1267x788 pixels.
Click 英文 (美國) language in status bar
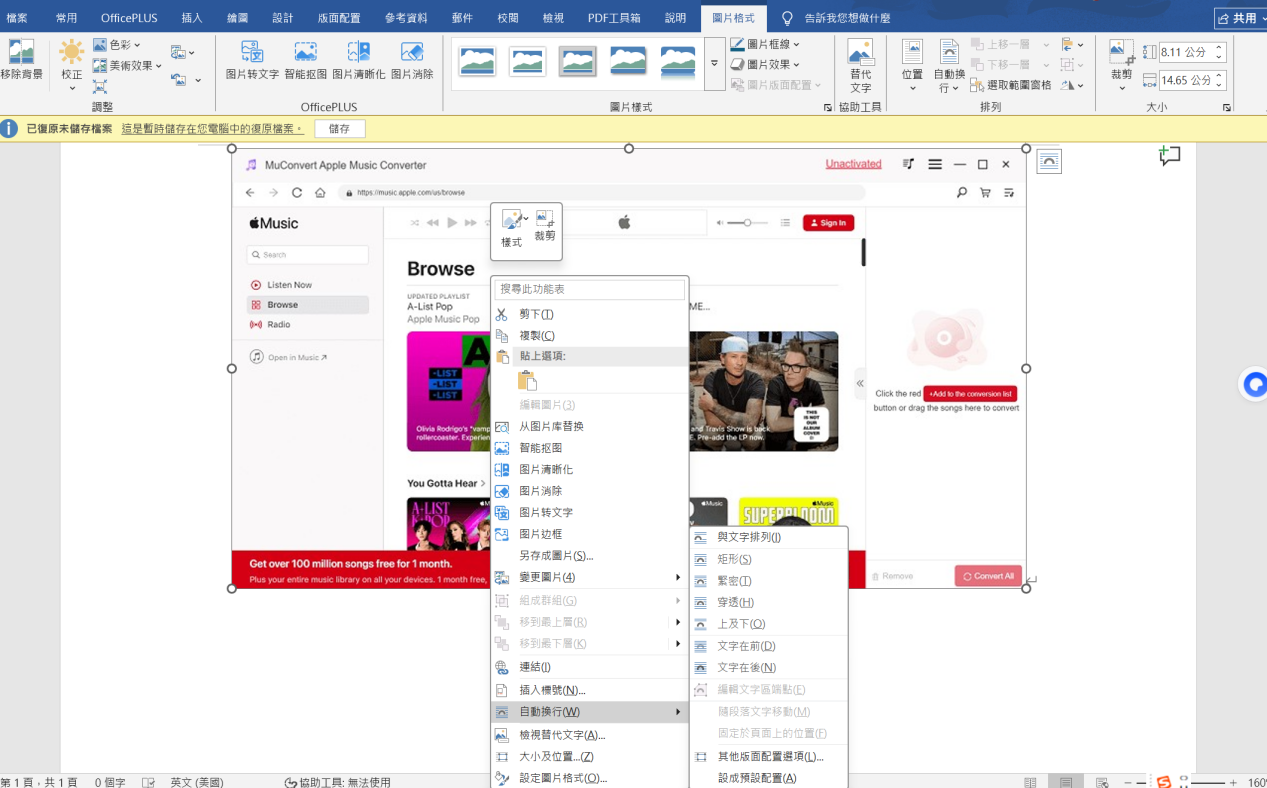coord(197,782)
